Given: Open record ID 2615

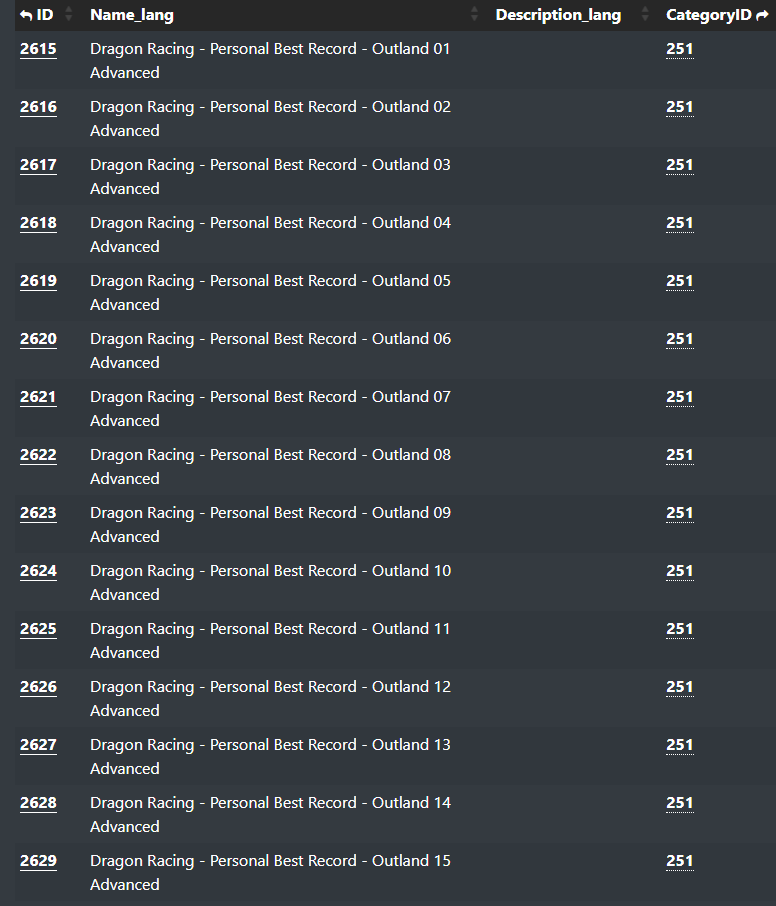Looking at the screenshot, I should click(38, 49).
